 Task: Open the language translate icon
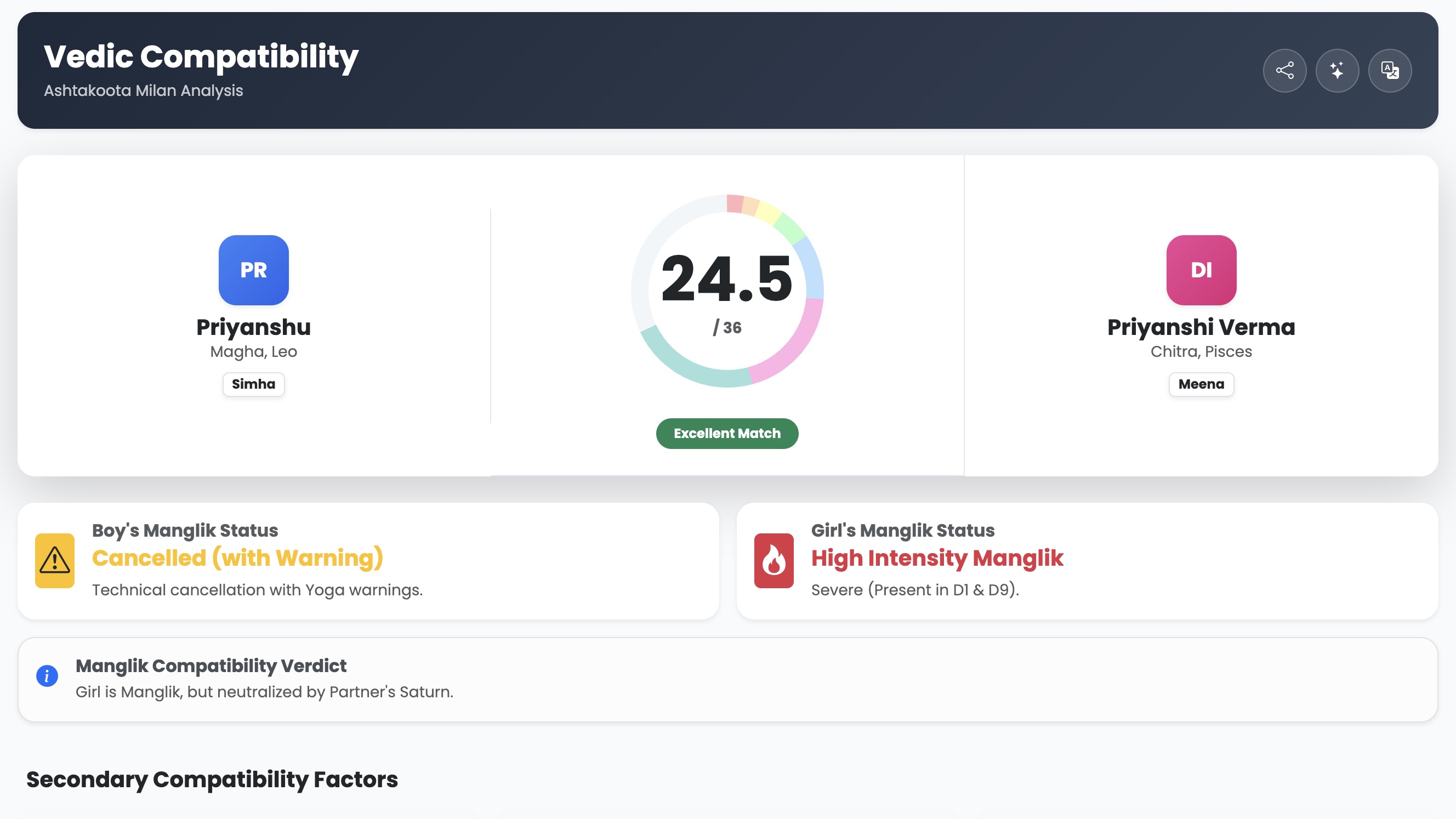(1389, 71)
